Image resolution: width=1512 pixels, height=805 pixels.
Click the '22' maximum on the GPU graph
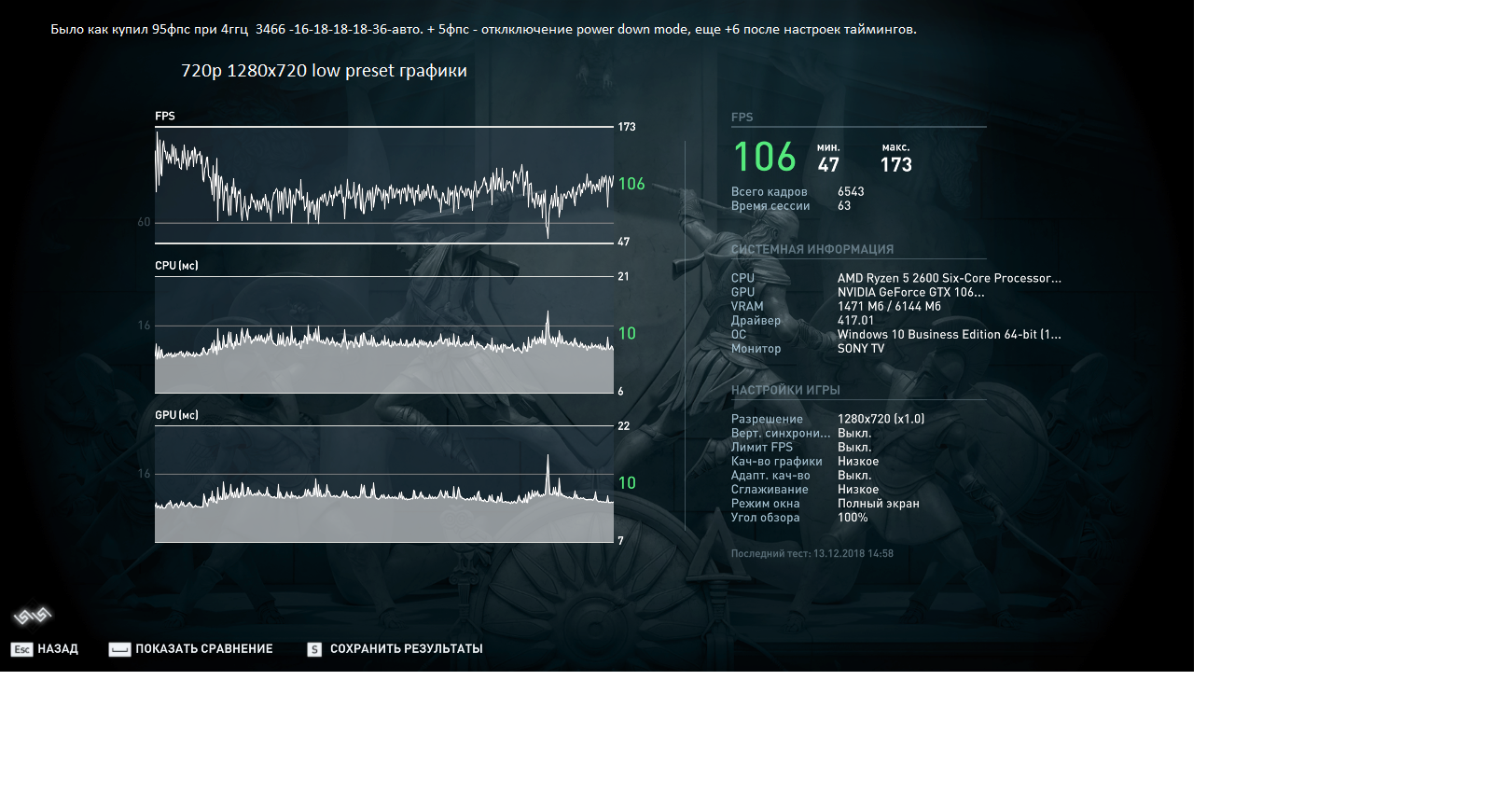click(624, 426)
